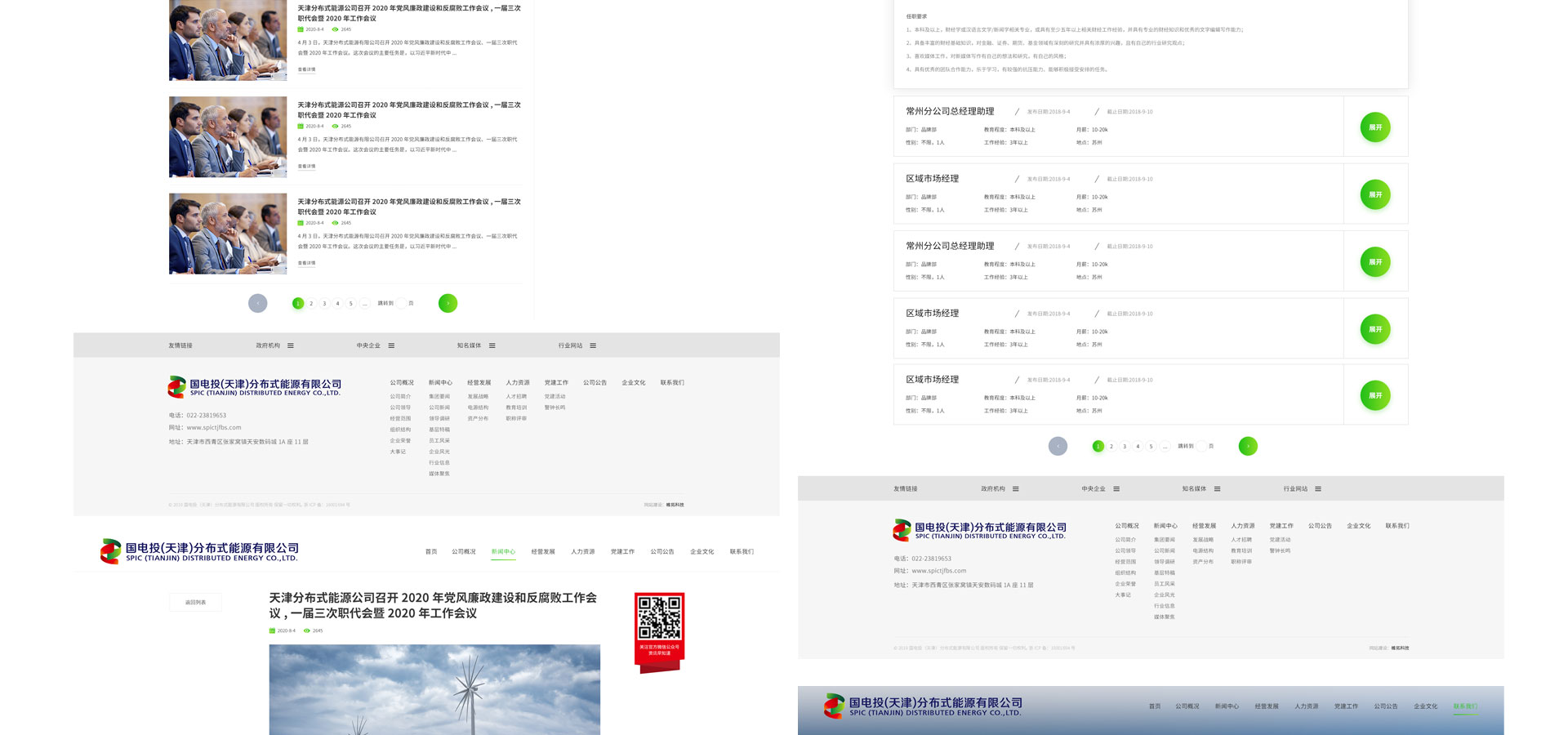Viewport: 1568px width, 735px height.
Task: Expand the bottom-most 区域市场经理 job listing
Action: coord(1375,395)
